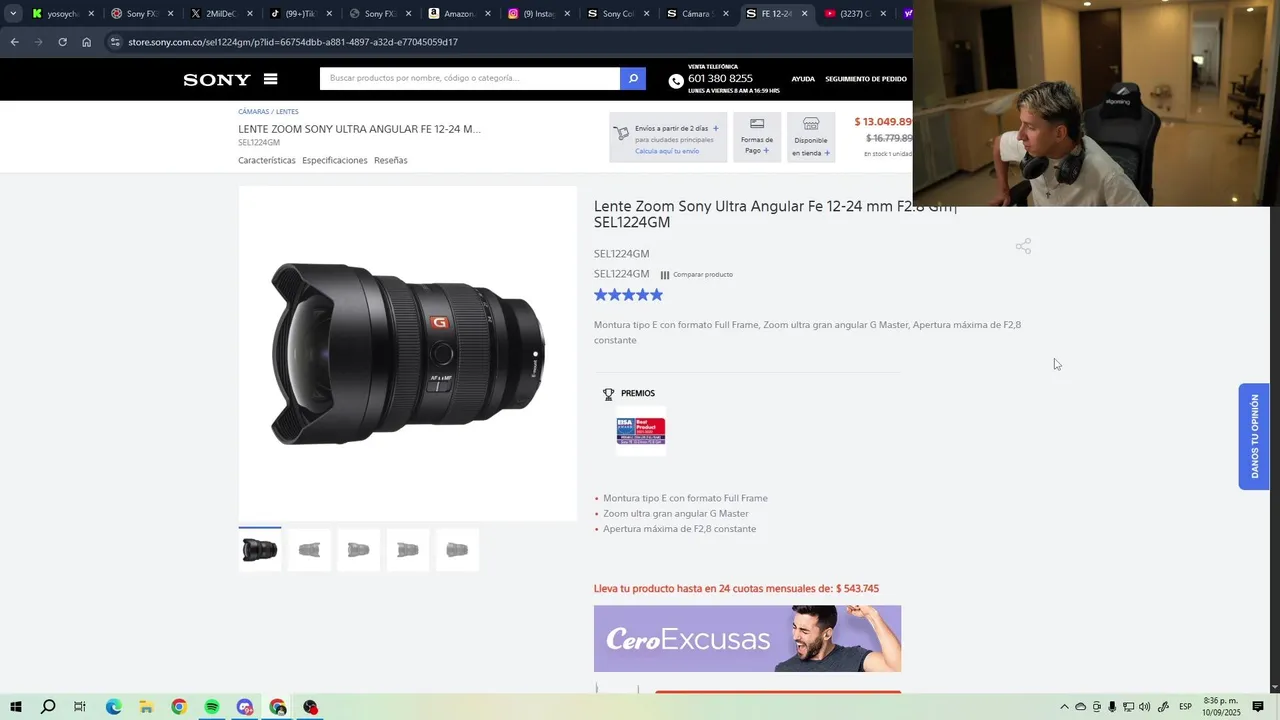This screenshot has width=1280, height=720.
Task: Switch to the (9) Instagram browser tab
Action: pyautogui.click(x=538, y=14)
